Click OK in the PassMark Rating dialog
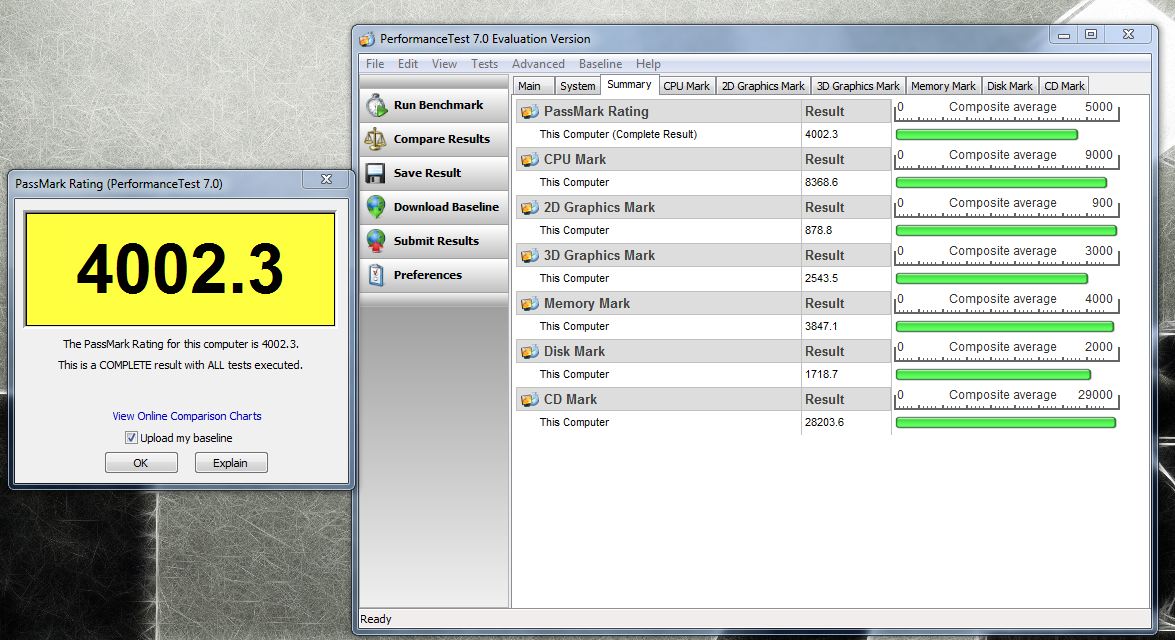 [141, 463]
